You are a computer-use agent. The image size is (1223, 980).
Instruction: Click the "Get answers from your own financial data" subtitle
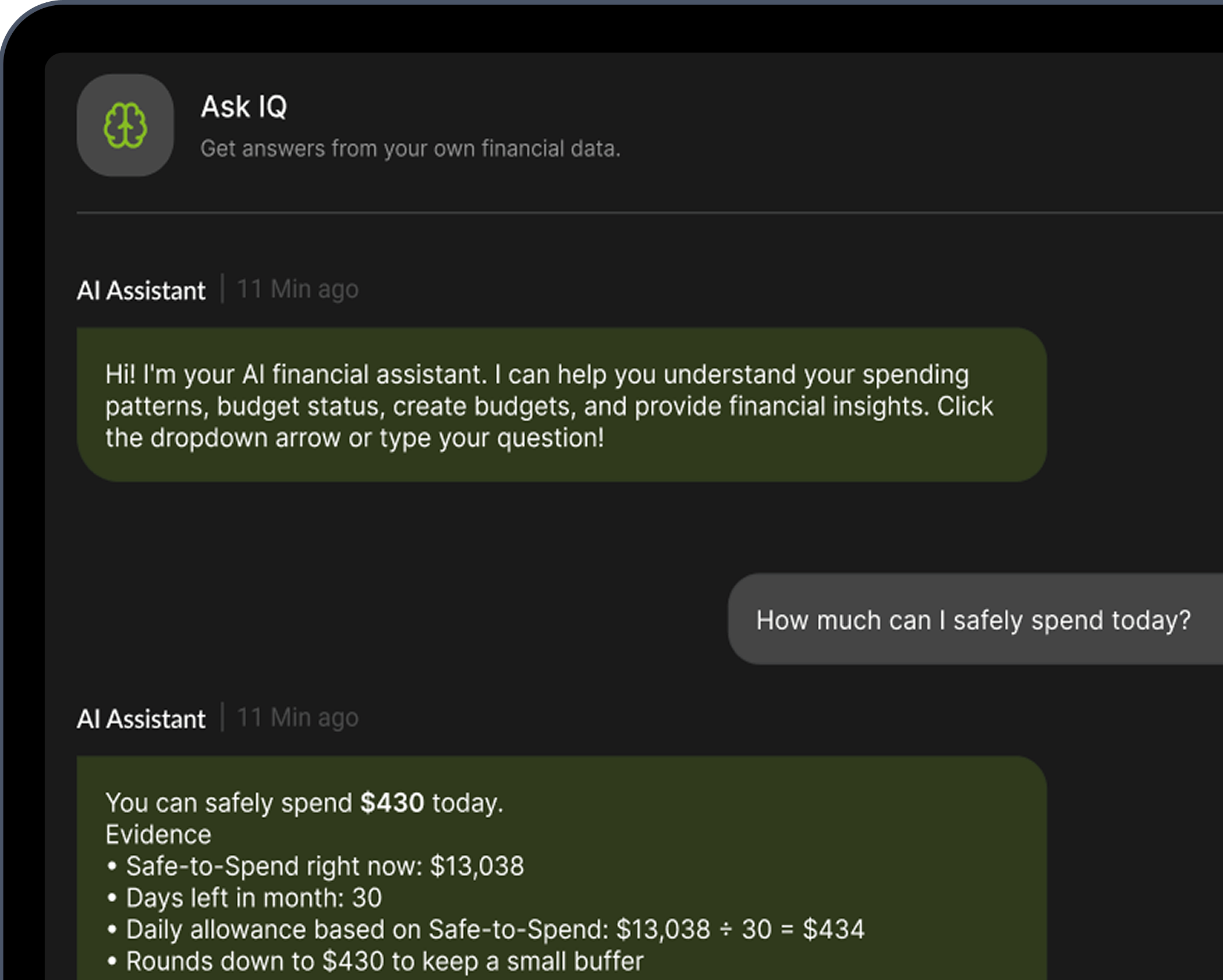(x=410, y=149)
